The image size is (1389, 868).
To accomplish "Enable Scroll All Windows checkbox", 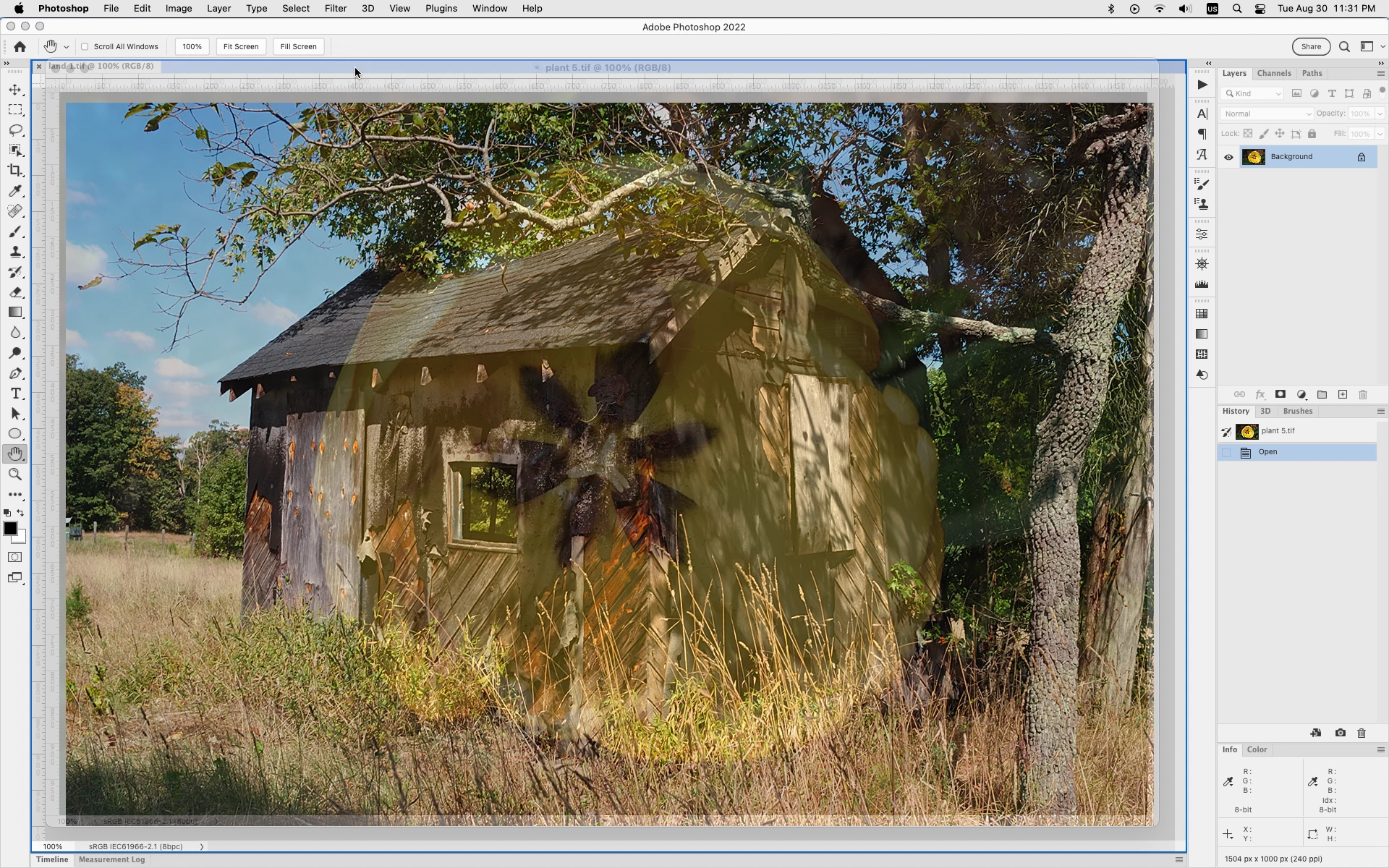I will coord(85,46).
